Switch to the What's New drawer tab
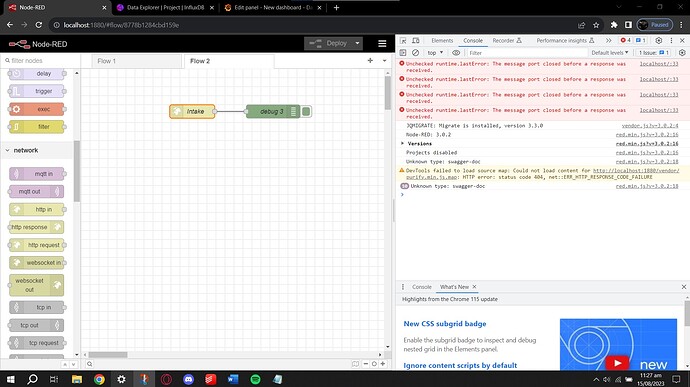 coord(454,287)
